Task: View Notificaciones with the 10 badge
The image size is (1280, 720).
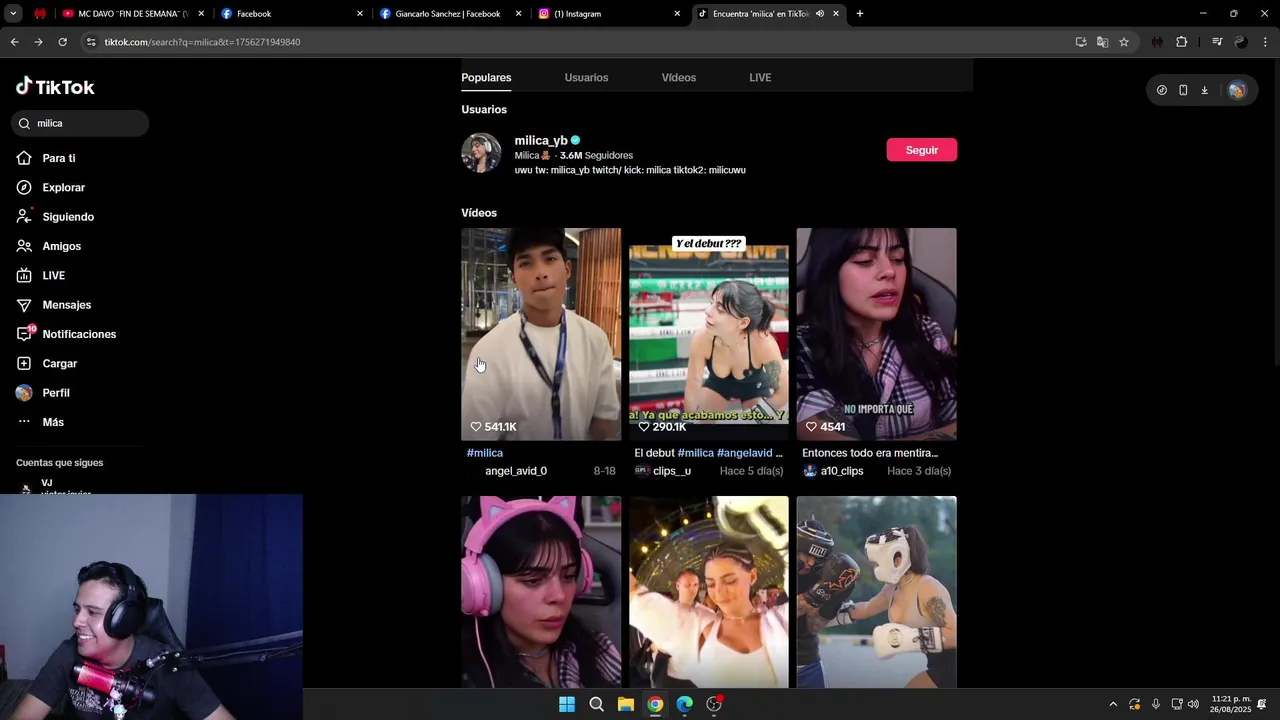Action: coord(79,334)
